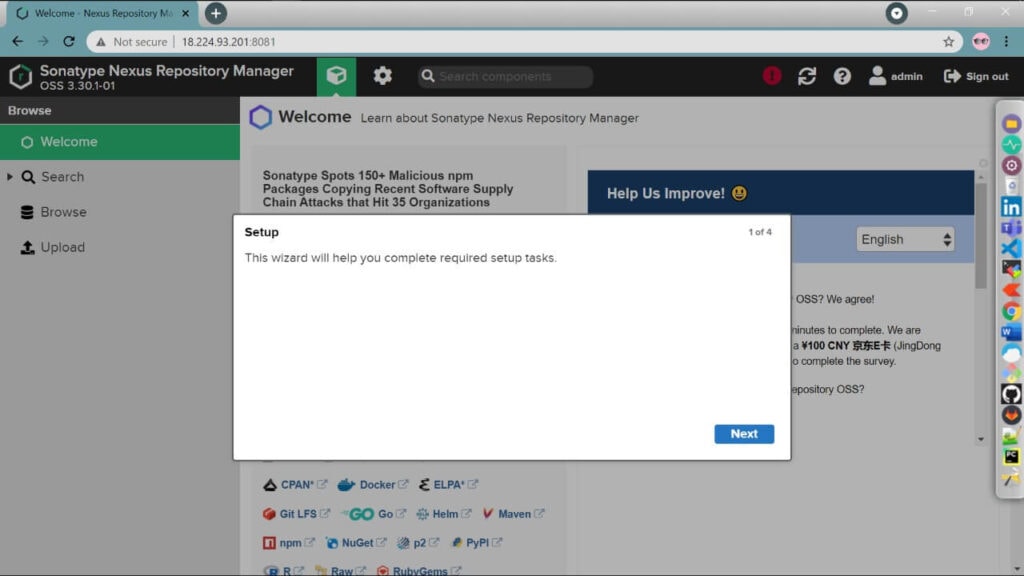This screenshot has width=1024, height=576.
Task: Open Microsoft Teams icon in side dock
Action: pos(1011,228)
